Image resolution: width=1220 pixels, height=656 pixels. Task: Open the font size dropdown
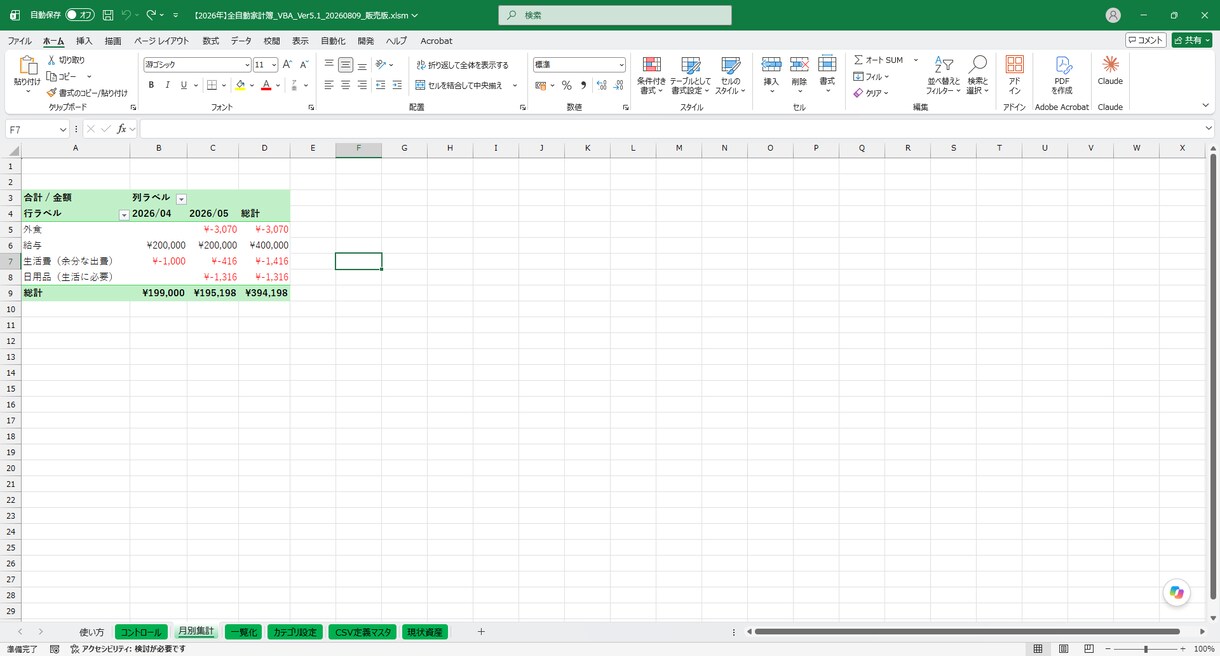[x=273, y=65]
